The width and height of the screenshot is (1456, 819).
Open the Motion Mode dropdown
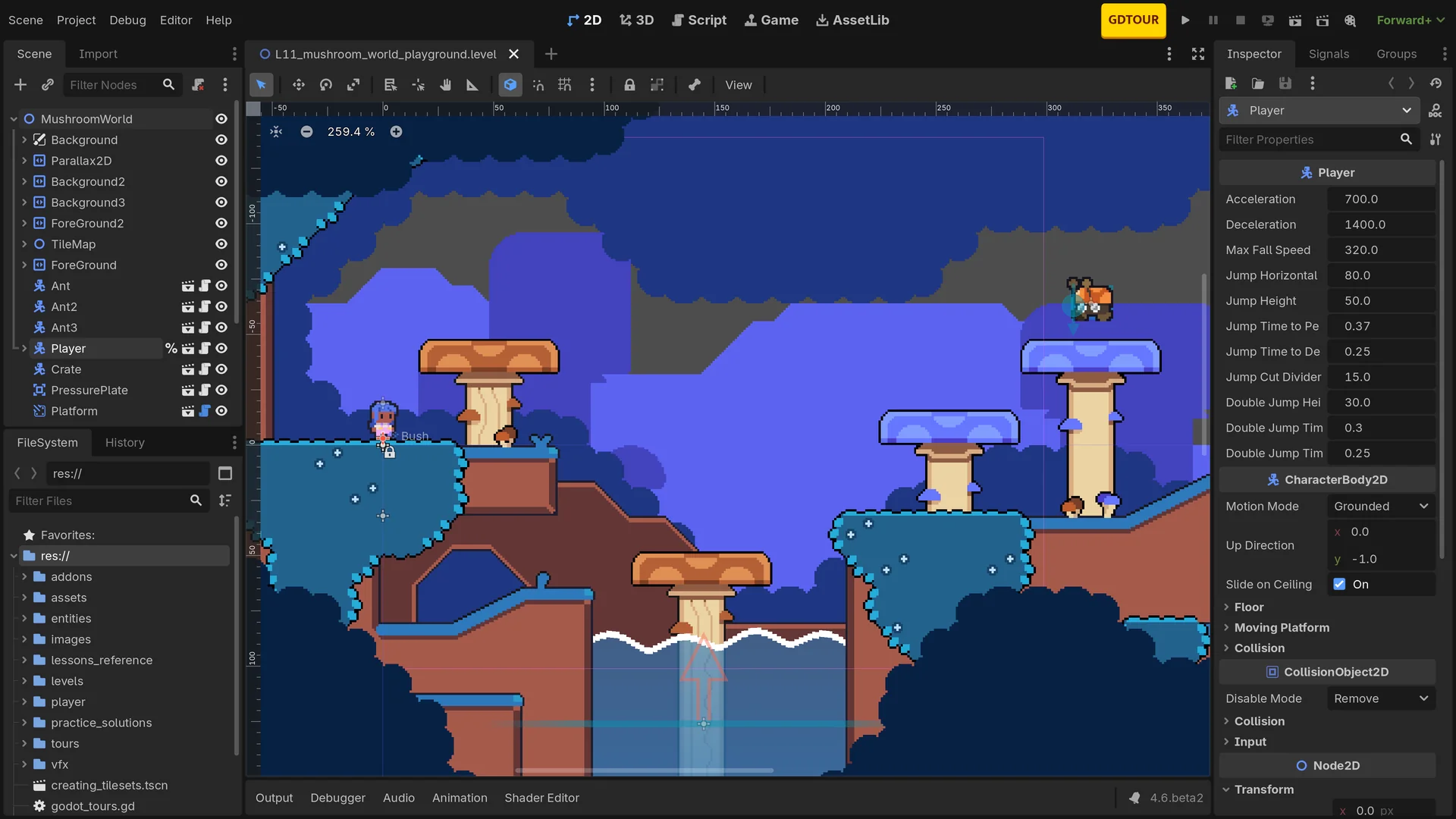tap(1381, 506)
